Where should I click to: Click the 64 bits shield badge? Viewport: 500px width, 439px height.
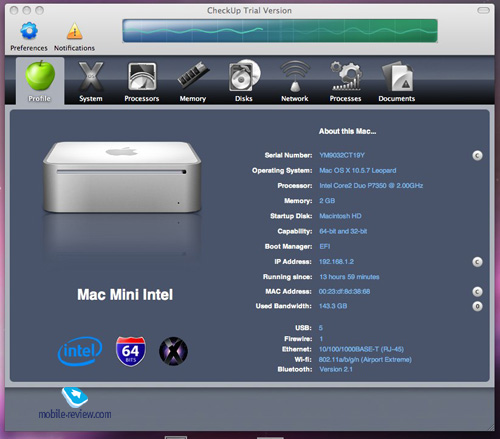click(131, 351)
